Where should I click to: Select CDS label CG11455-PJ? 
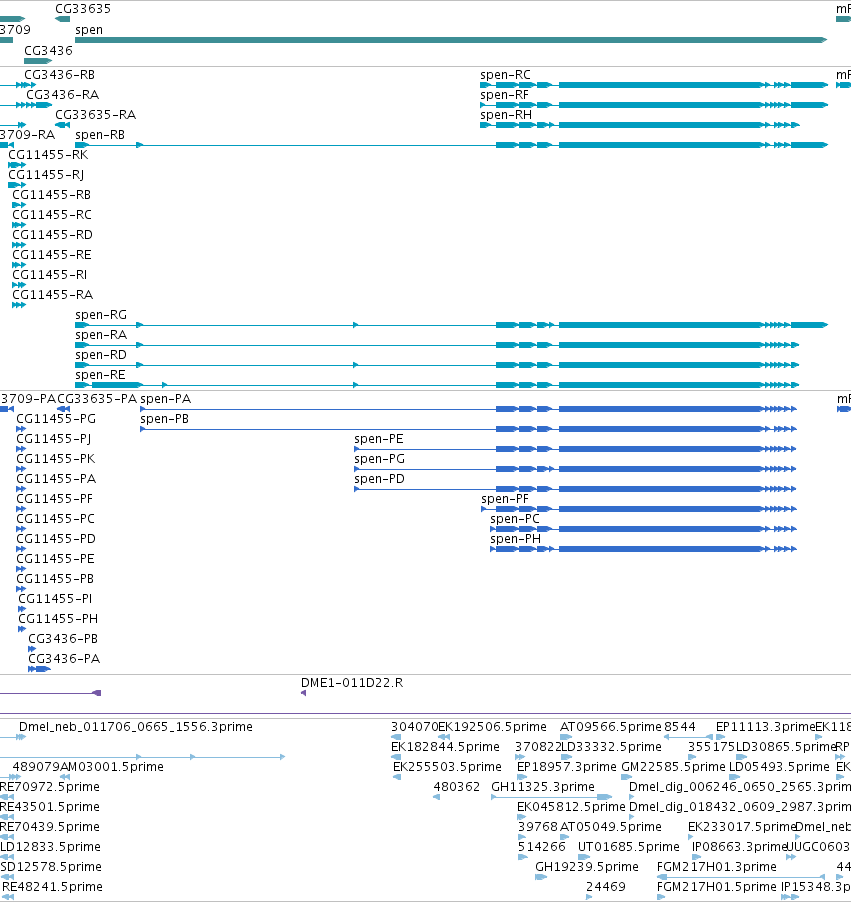[x=54, y=438]
